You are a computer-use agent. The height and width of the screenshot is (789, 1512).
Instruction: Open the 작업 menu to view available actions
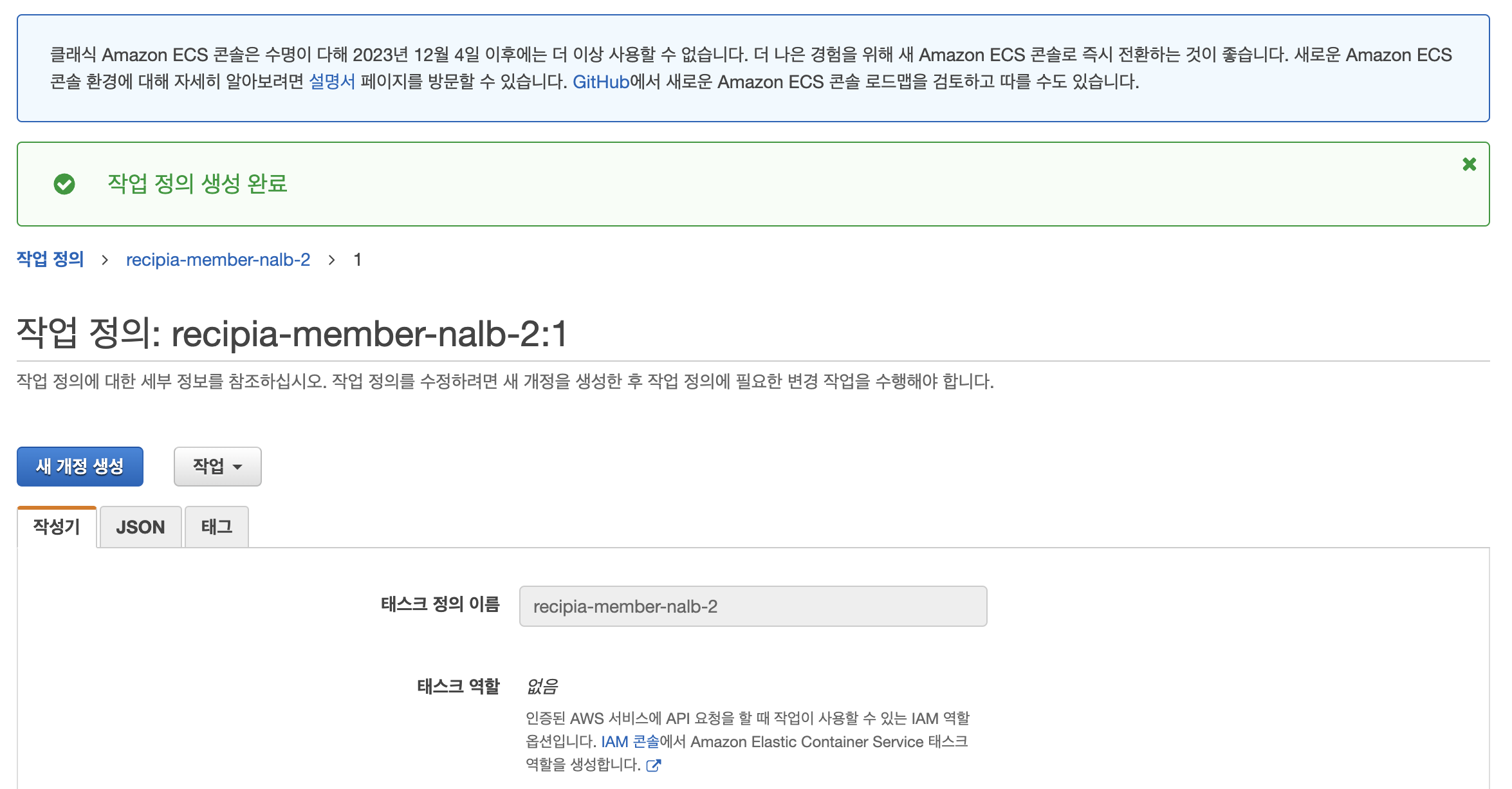[217, 466]
